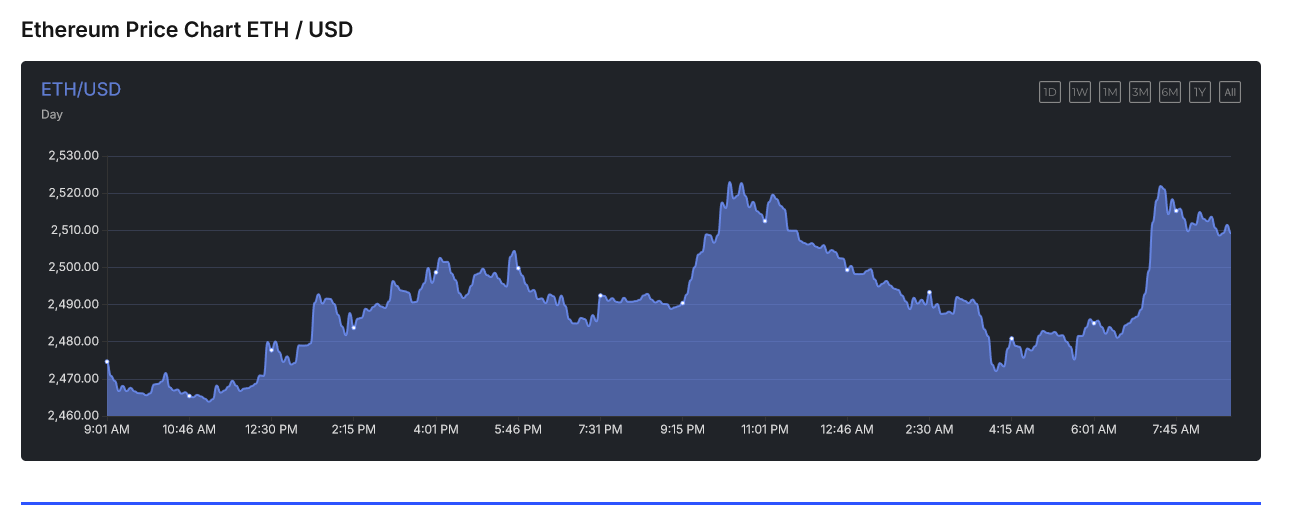Click the data marker above 7:31 PM
Image resolution: width=1295 pixels, height=530 pixels.
600,296
